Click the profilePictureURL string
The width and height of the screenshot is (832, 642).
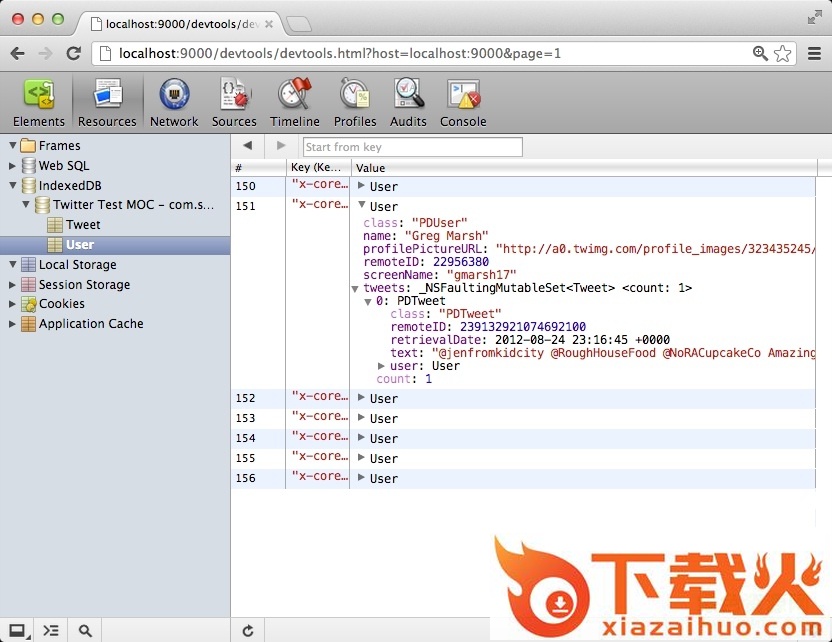coord(656,249)
